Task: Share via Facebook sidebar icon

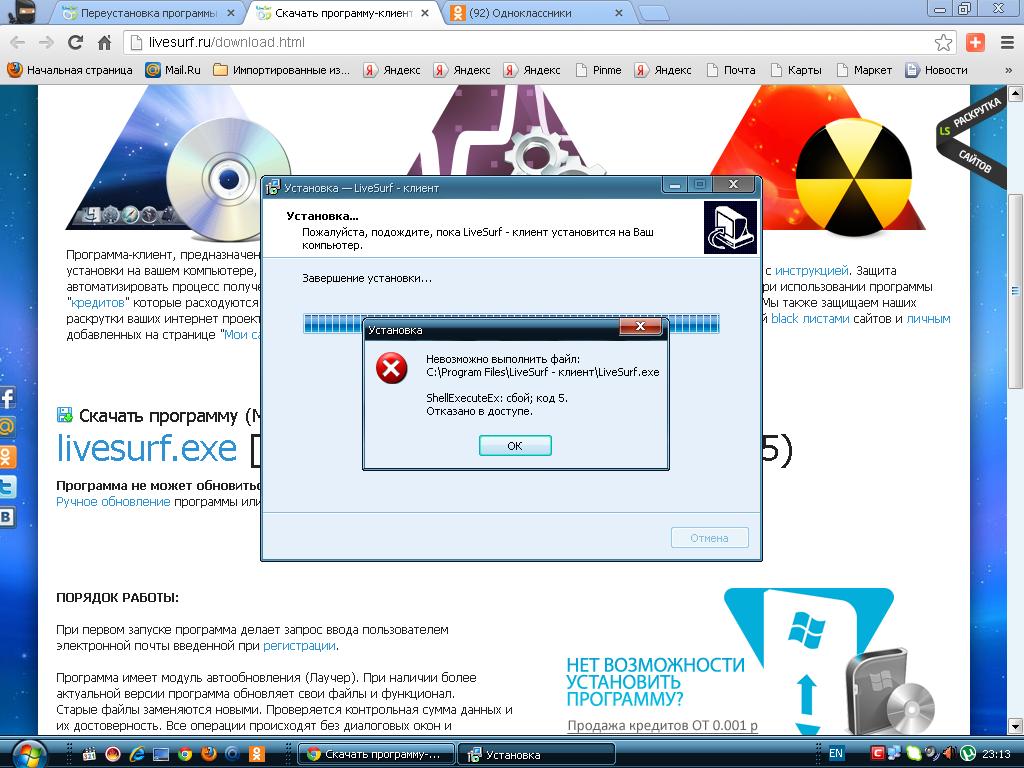Action: (7, 398)
